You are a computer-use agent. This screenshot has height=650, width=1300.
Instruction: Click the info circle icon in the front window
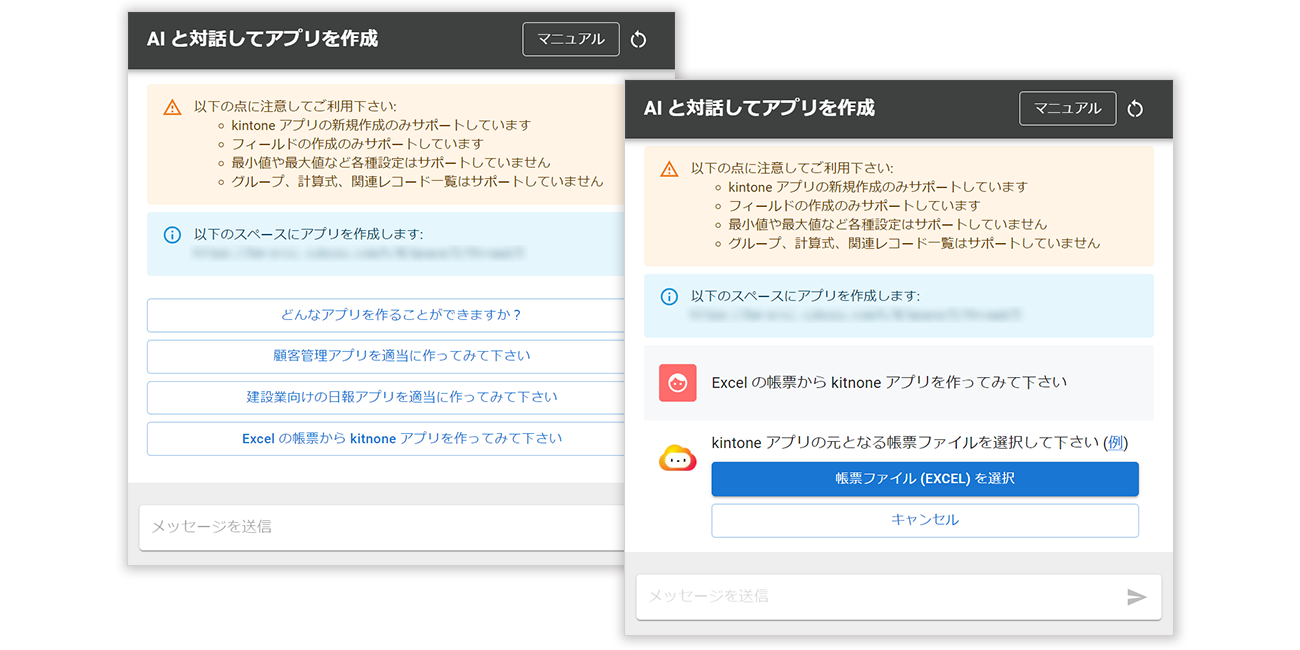pyautogui.click(x=669, y=297)
